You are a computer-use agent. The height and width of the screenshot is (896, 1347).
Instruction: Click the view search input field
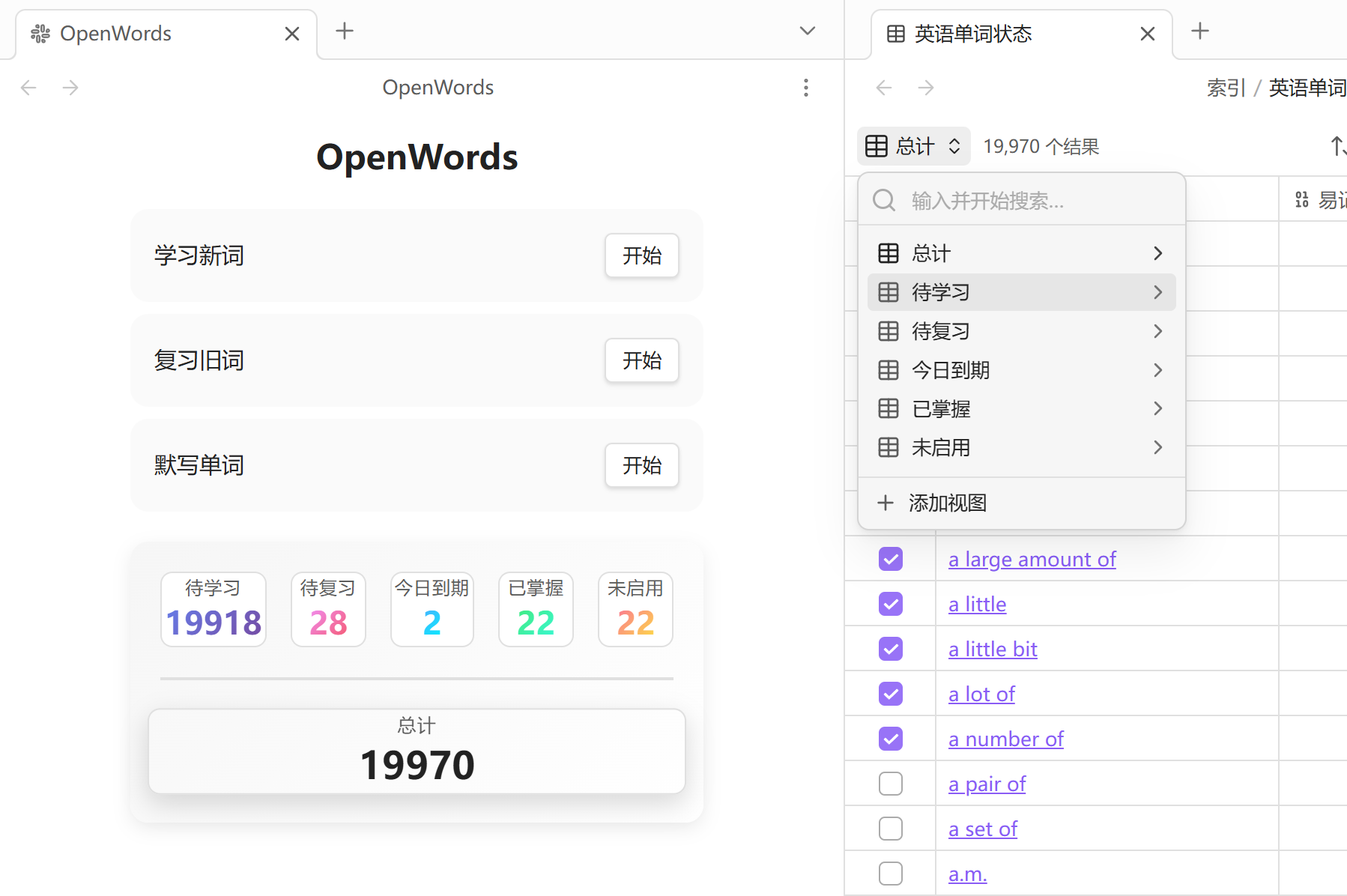coord(1022,200)
